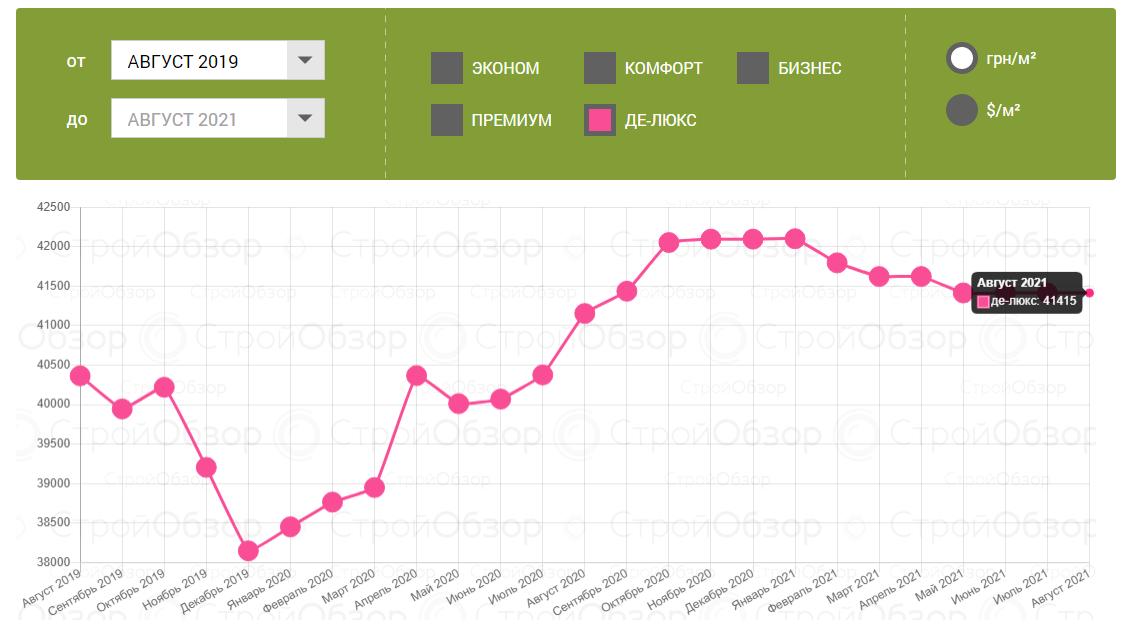Enable the ПРЕМИУМ class checkbox
The height and width of the screenshot is (627, 1143).
point(447,120)
